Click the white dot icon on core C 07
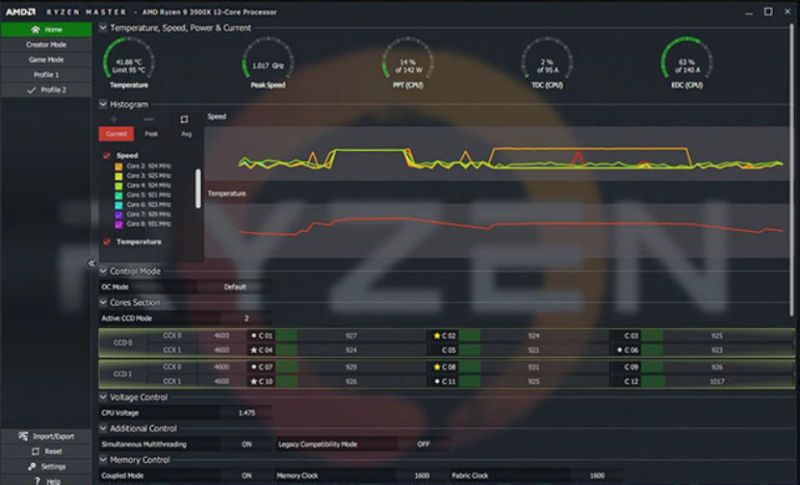The width and height of the screenshot is (800, 485). click(254, 367)
